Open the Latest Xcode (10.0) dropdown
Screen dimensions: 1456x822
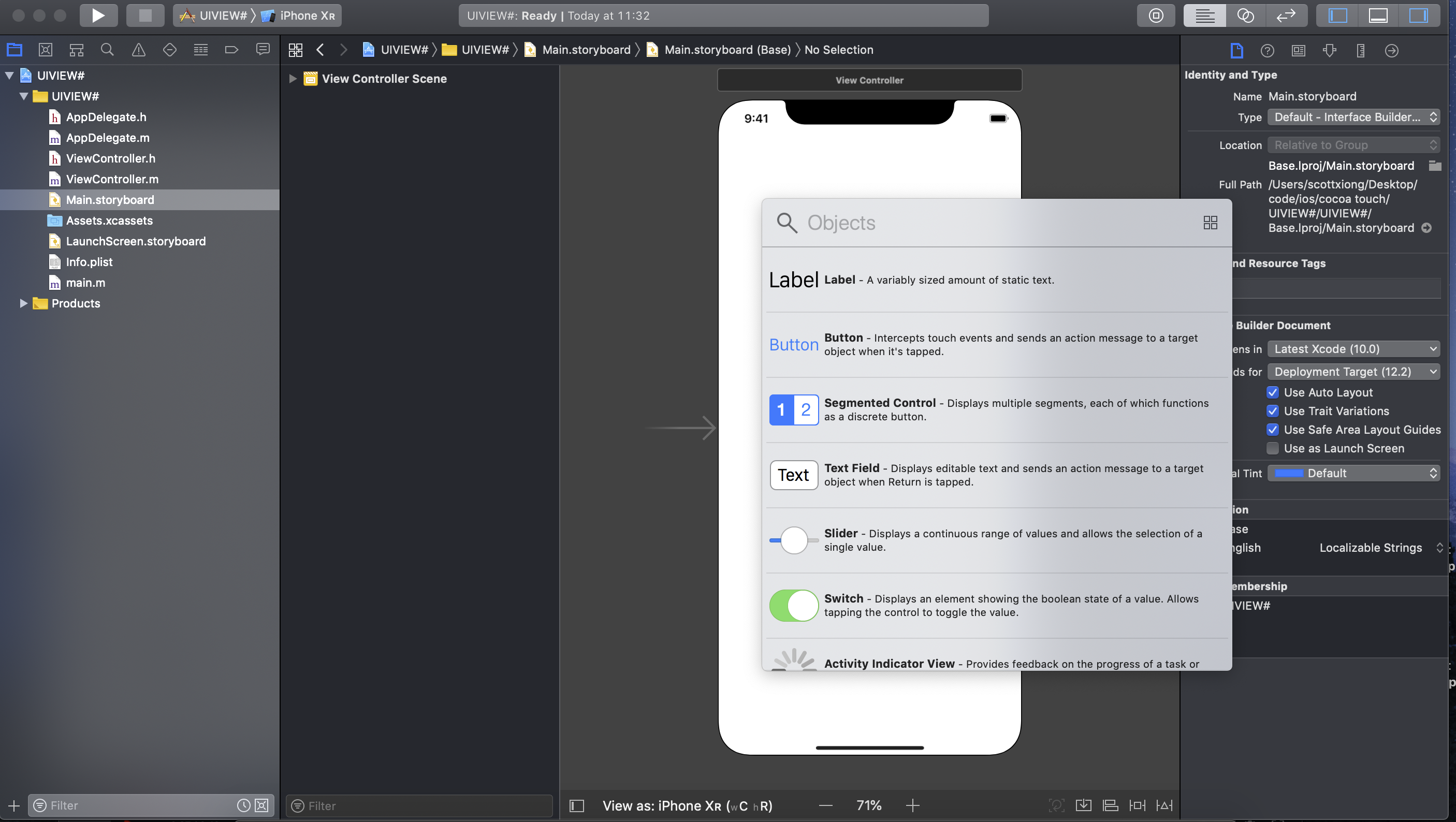tap(1353, 349)
